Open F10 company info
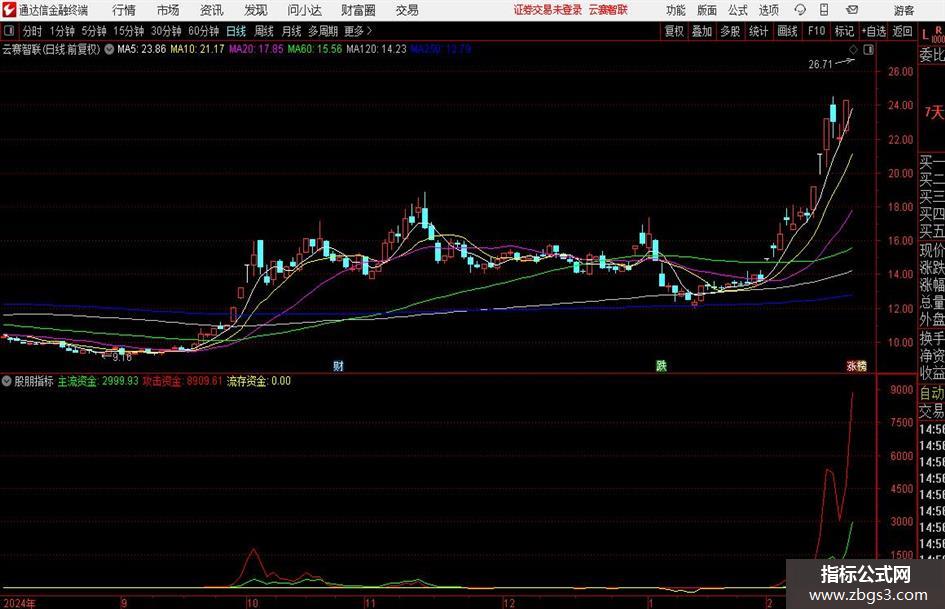The height and width of the screenshot is (609, 945). 817,31
